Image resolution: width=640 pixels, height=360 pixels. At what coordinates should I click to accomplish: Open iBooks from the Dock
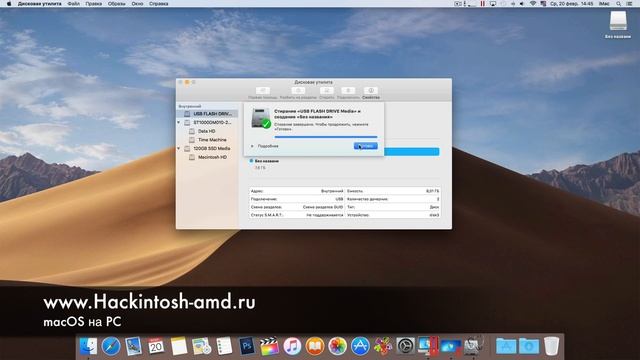tap(315, 346)
